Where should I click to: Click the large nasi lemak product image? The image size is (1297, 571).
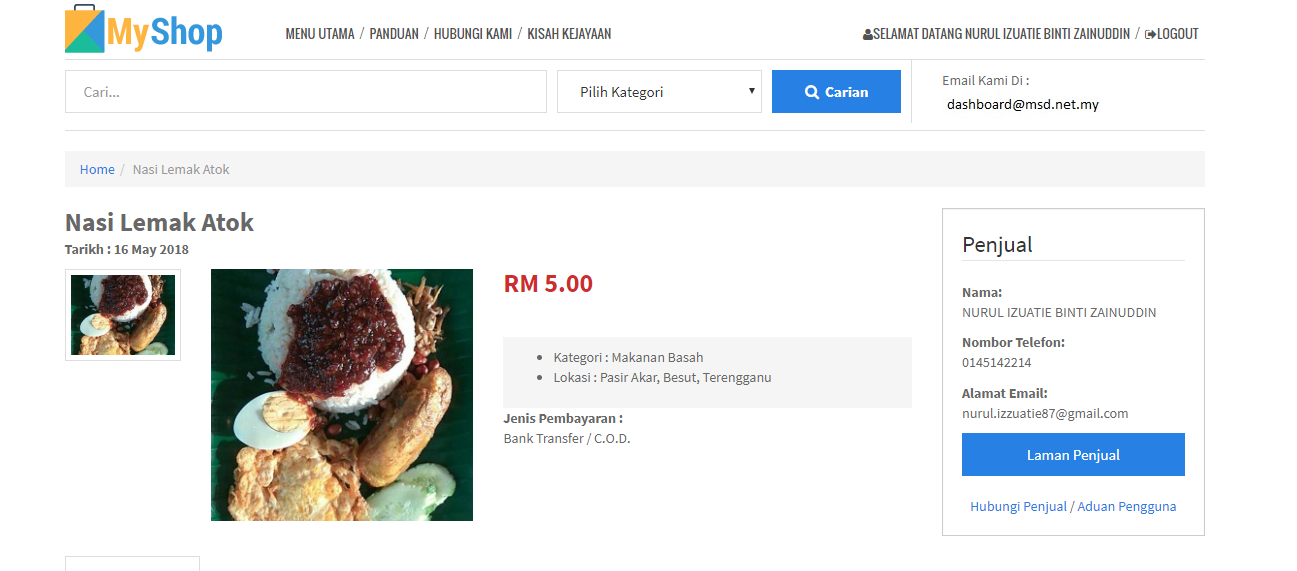pos(342,395)
